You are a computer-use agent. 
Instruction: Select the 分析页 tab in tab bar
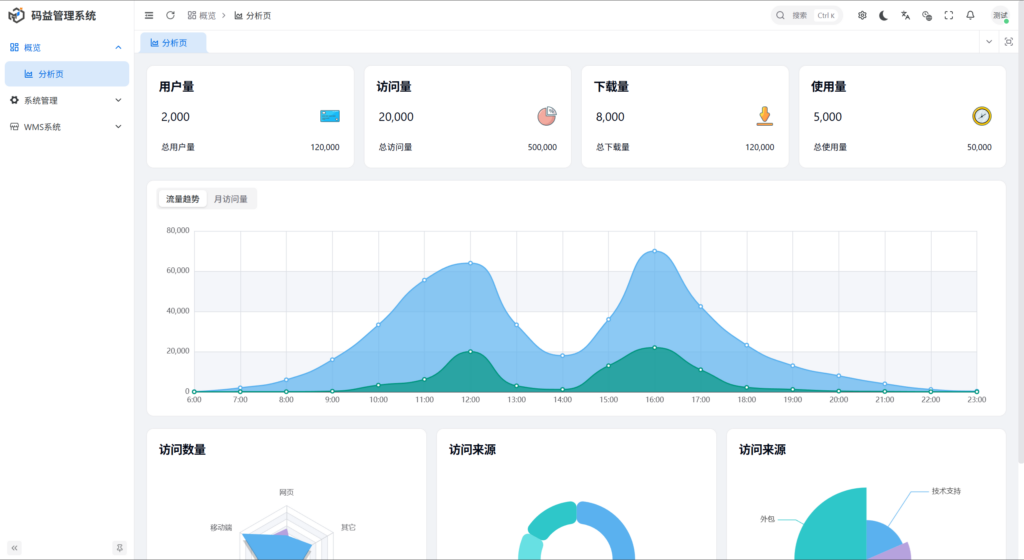click(173, 43)
